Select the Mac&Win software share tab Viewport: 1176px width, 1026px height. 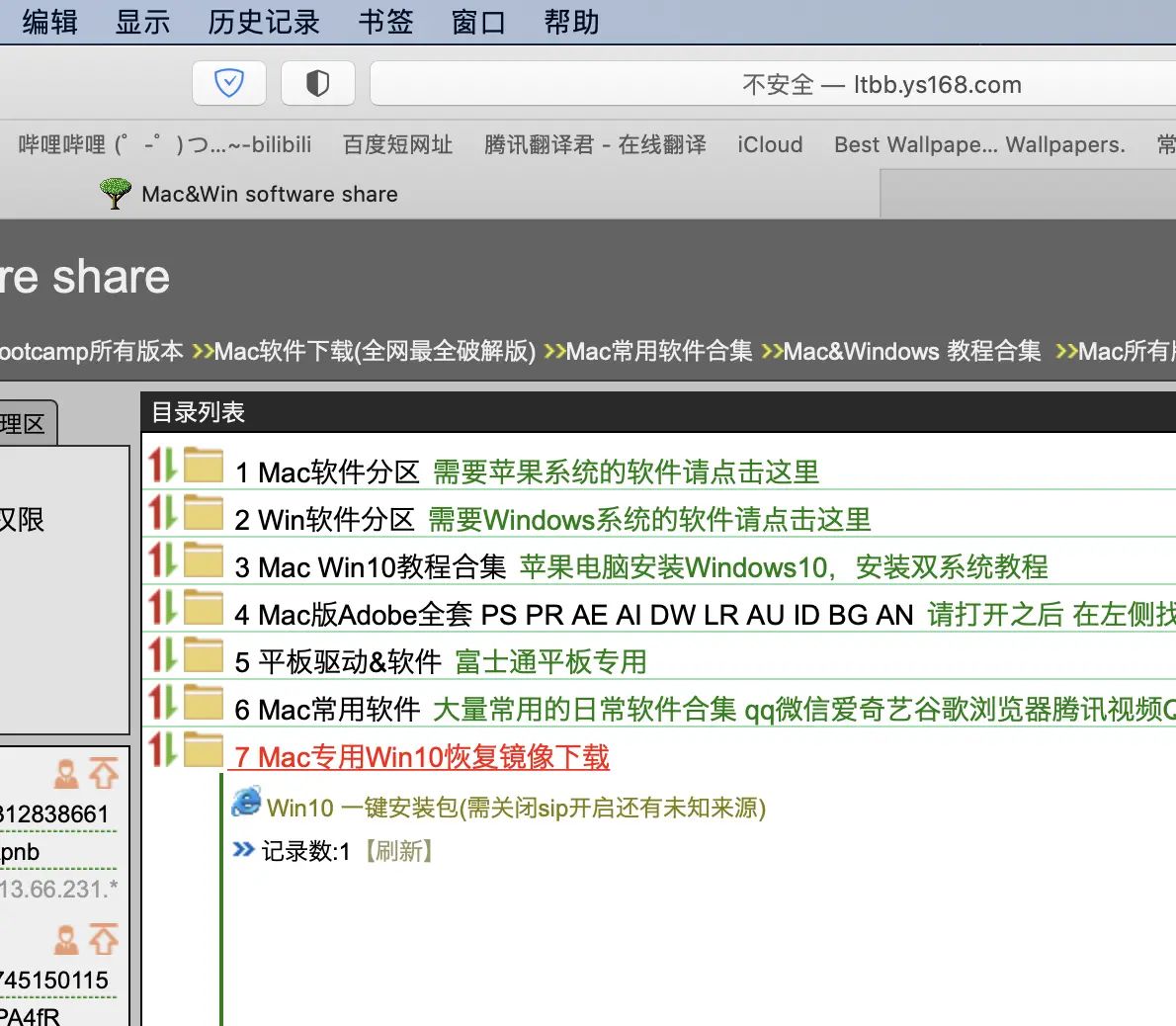[x=440, y=194]
